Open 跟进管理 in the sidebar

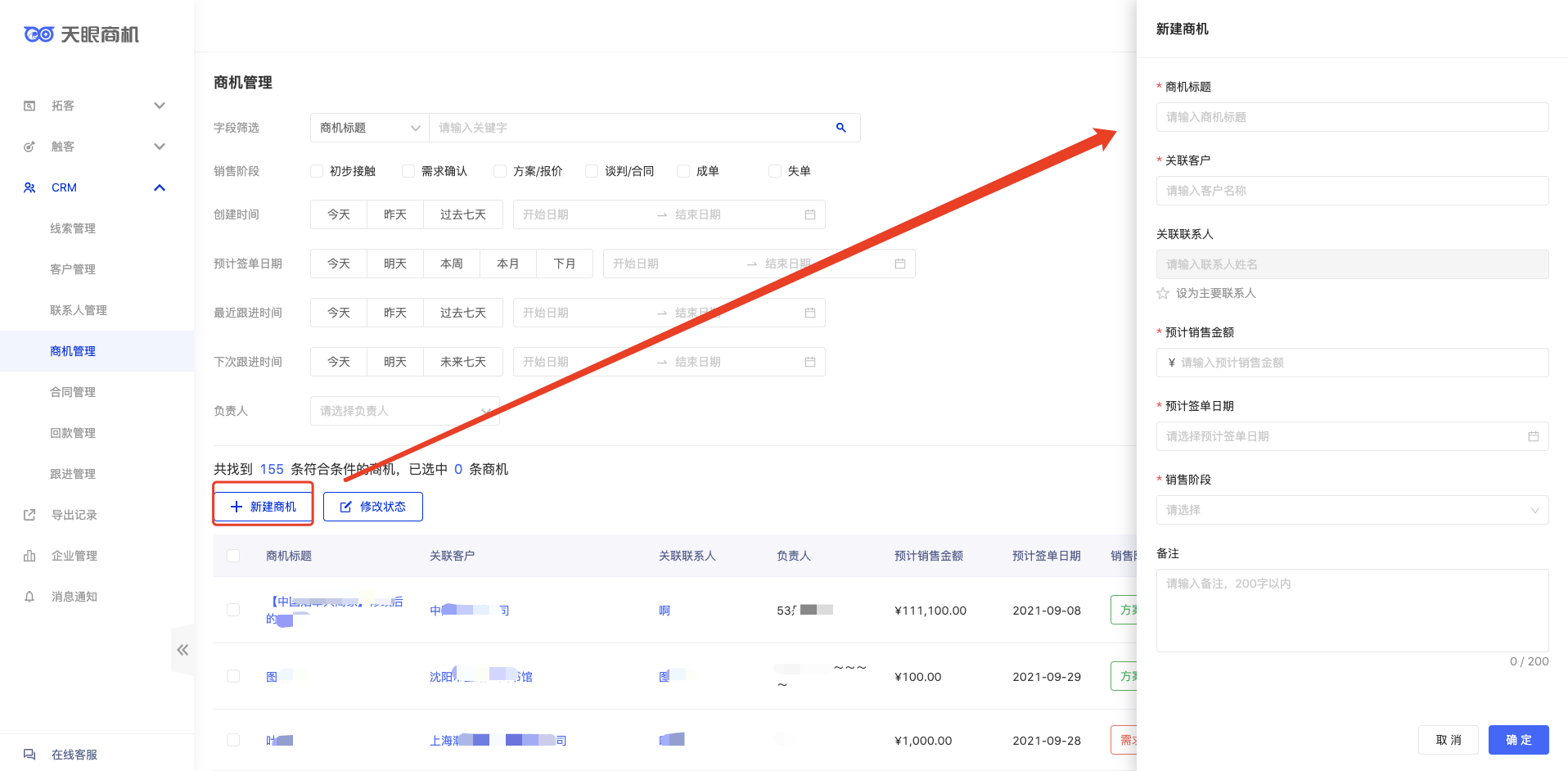(x=73, y=474)
